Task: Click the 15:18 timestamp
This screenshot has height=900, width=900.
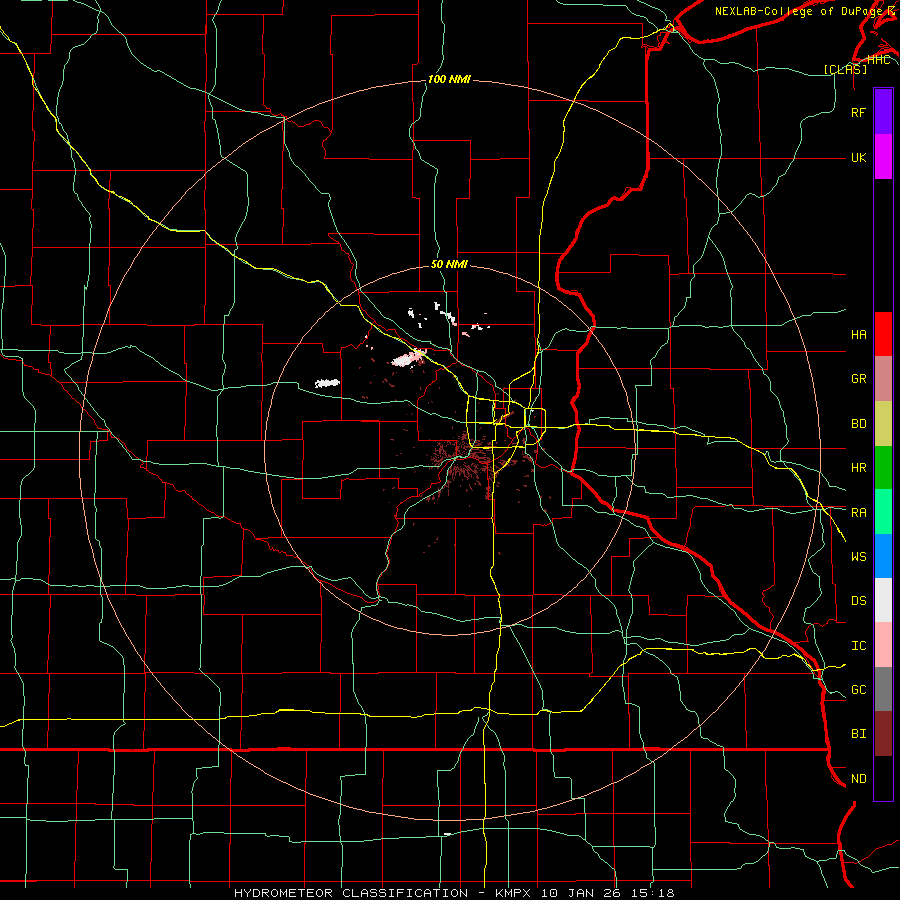Action: pos(655,893)
